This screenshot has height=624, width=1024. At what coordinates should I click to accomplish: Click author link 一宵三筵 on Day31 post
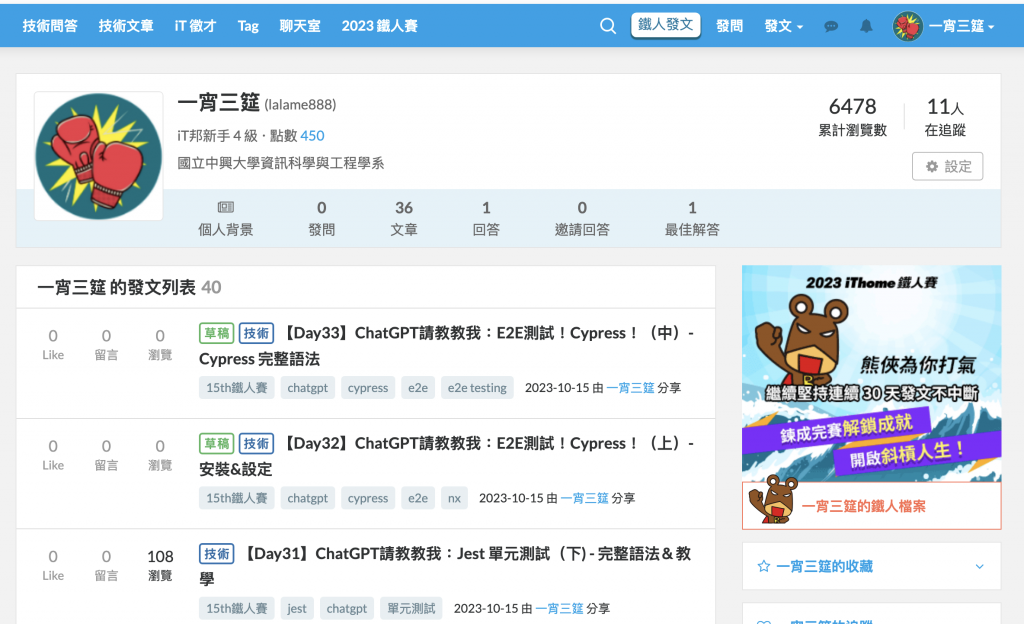559,608
